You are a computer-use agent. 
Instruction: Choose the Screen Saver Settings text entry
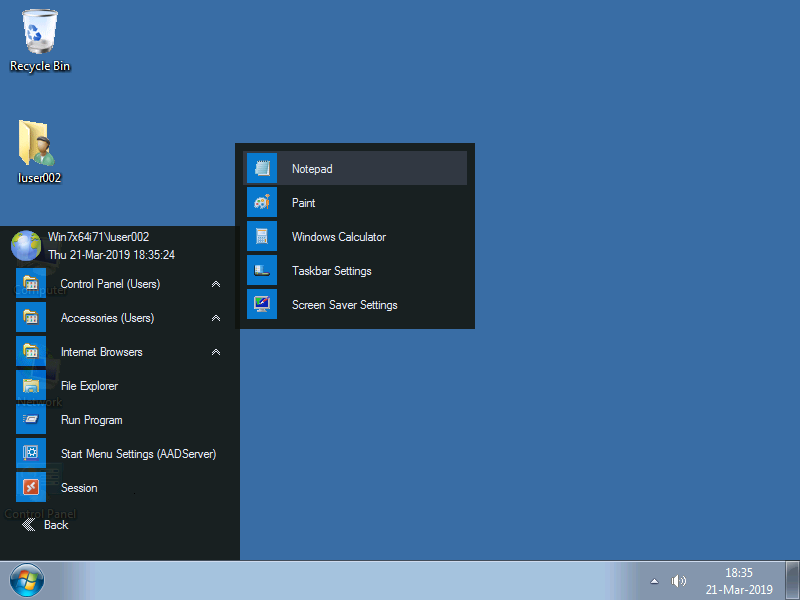click(344, 305)
